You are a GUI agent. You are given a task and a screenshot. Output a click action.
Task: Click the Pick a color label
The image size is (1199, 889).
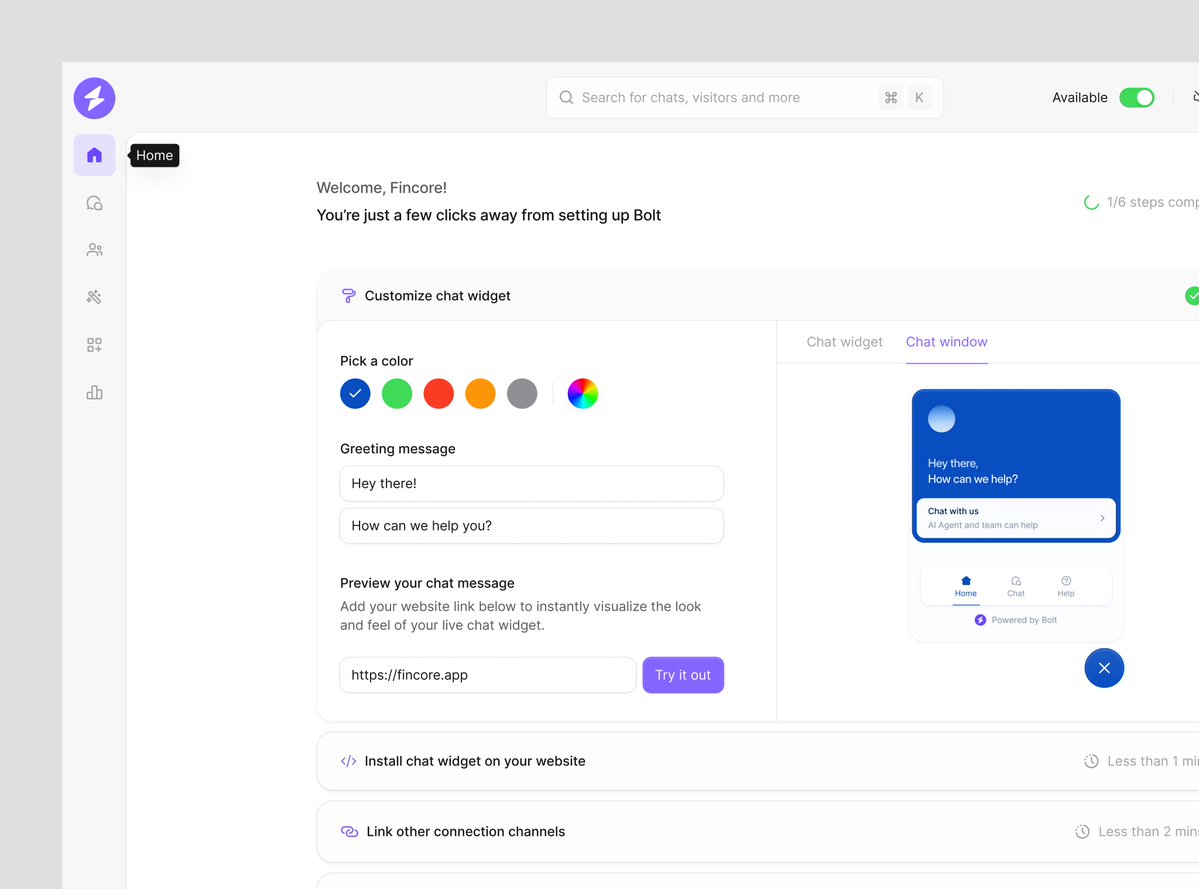[x=376, y=361]
